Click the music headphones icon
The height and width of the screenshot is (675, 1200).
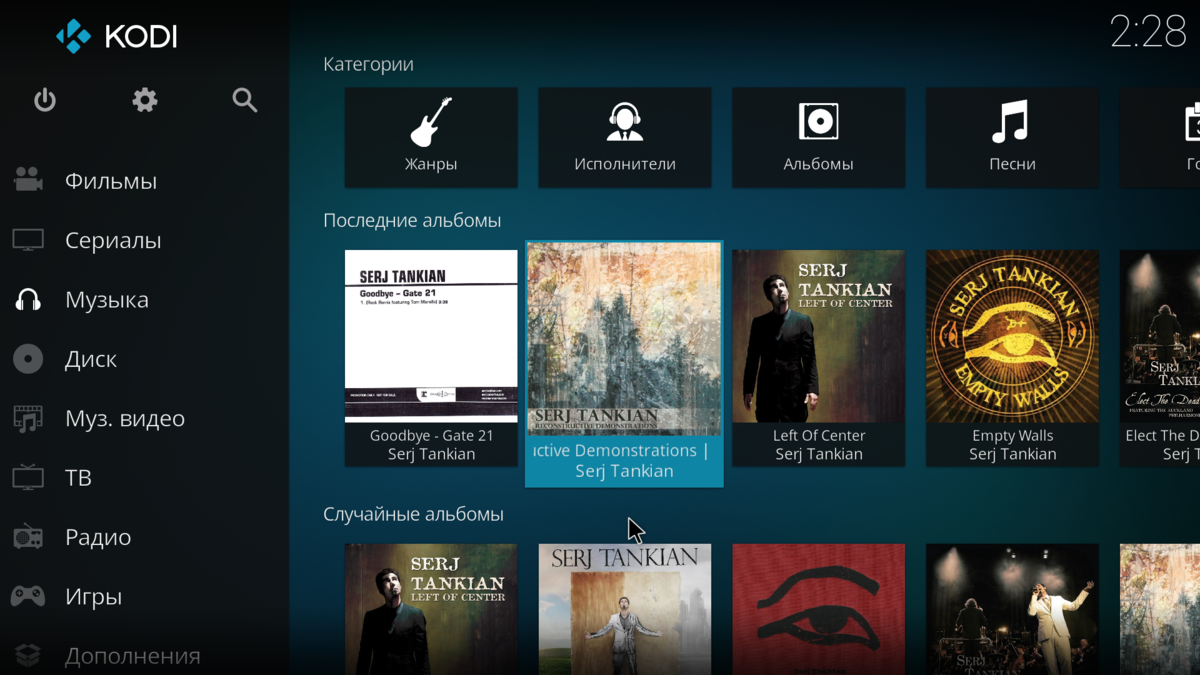pos(28,300)
